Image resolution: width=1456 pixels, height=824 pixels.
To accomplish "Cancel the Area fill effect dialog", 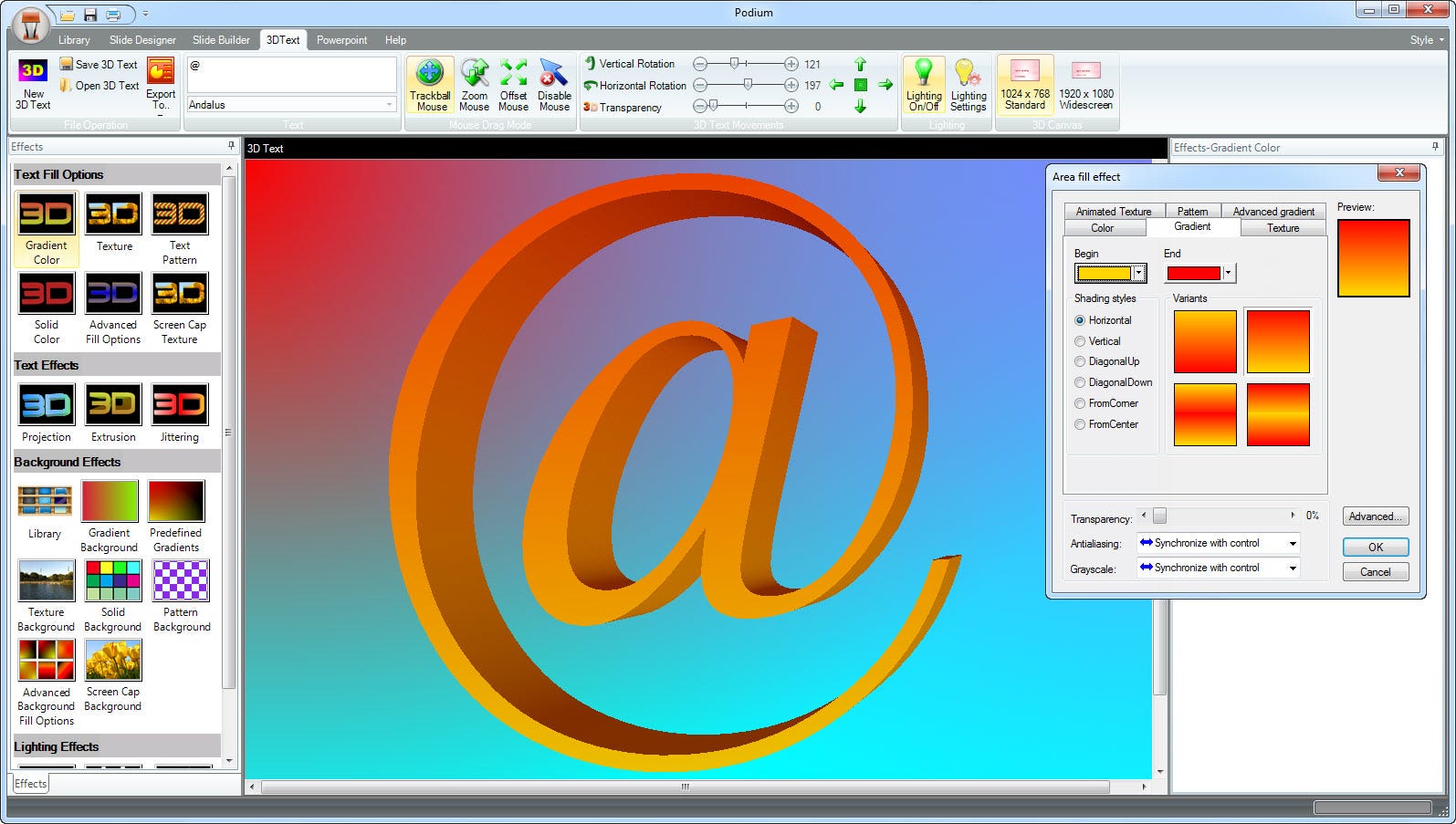I will pyautogui.click(x=1376, y=572).
